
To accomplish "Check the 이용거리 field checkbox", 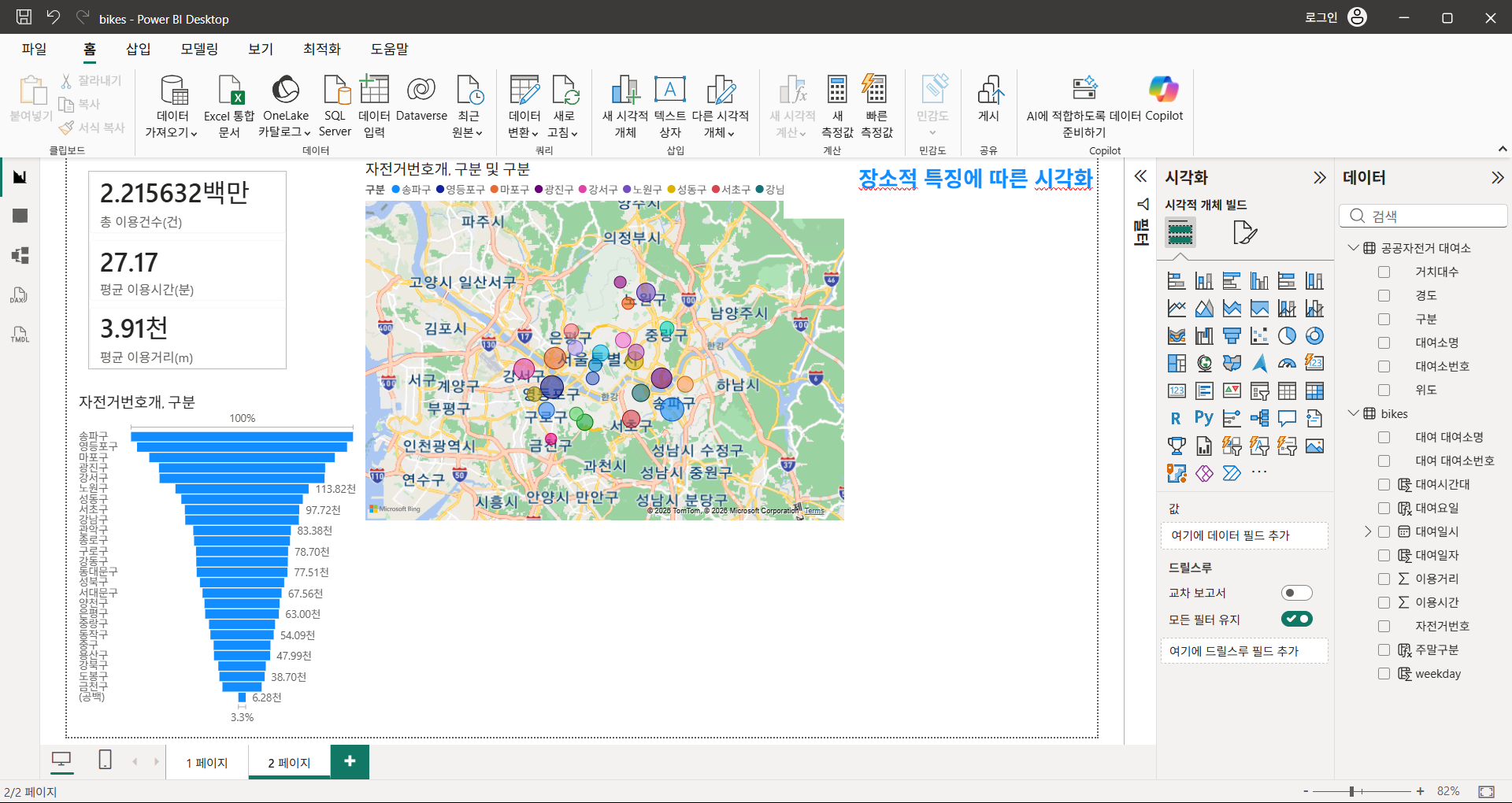I will [x=1384, y=579].
